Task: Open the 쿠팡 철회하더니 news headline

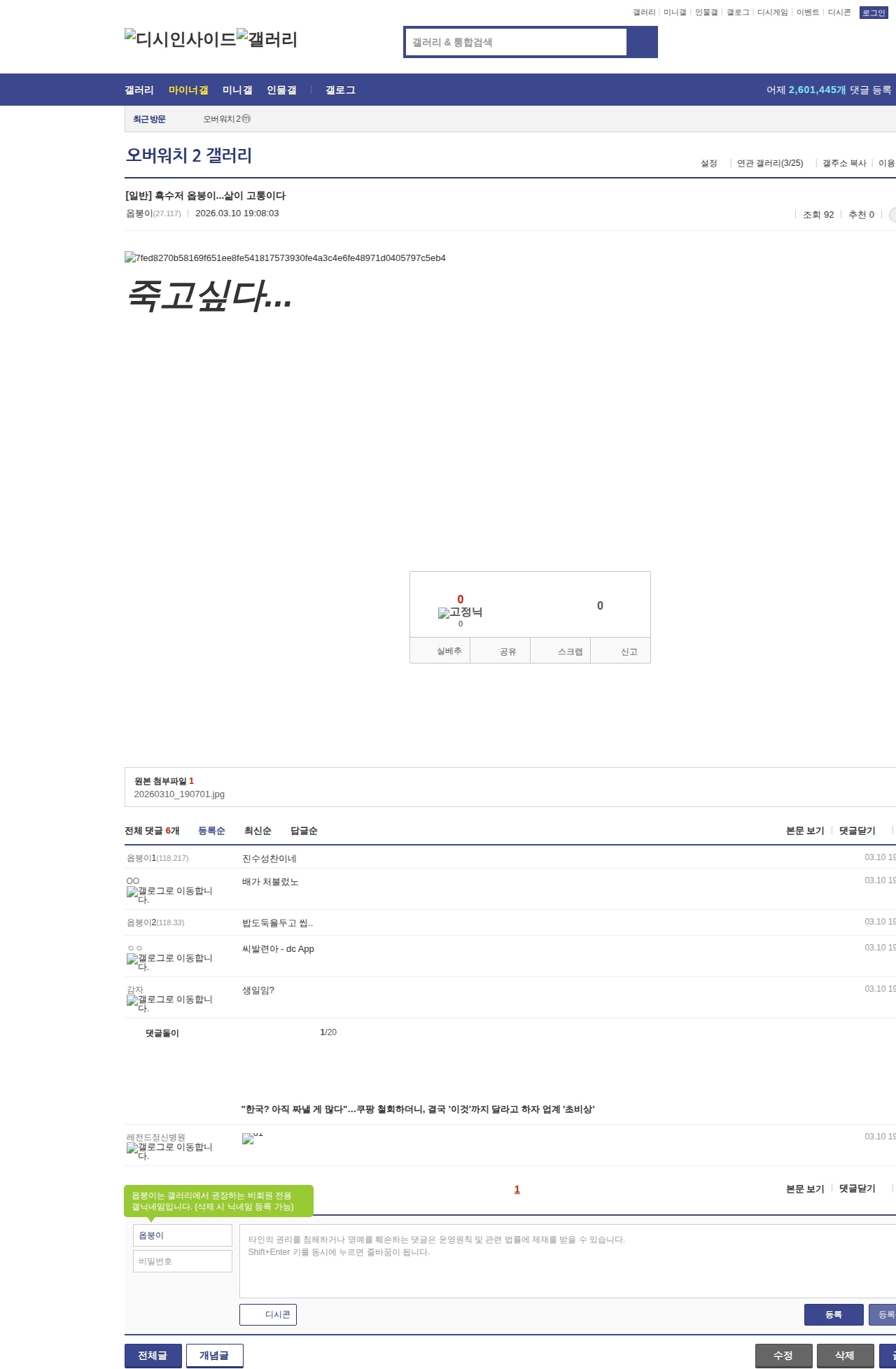Action: click(x=418, y=1109)
